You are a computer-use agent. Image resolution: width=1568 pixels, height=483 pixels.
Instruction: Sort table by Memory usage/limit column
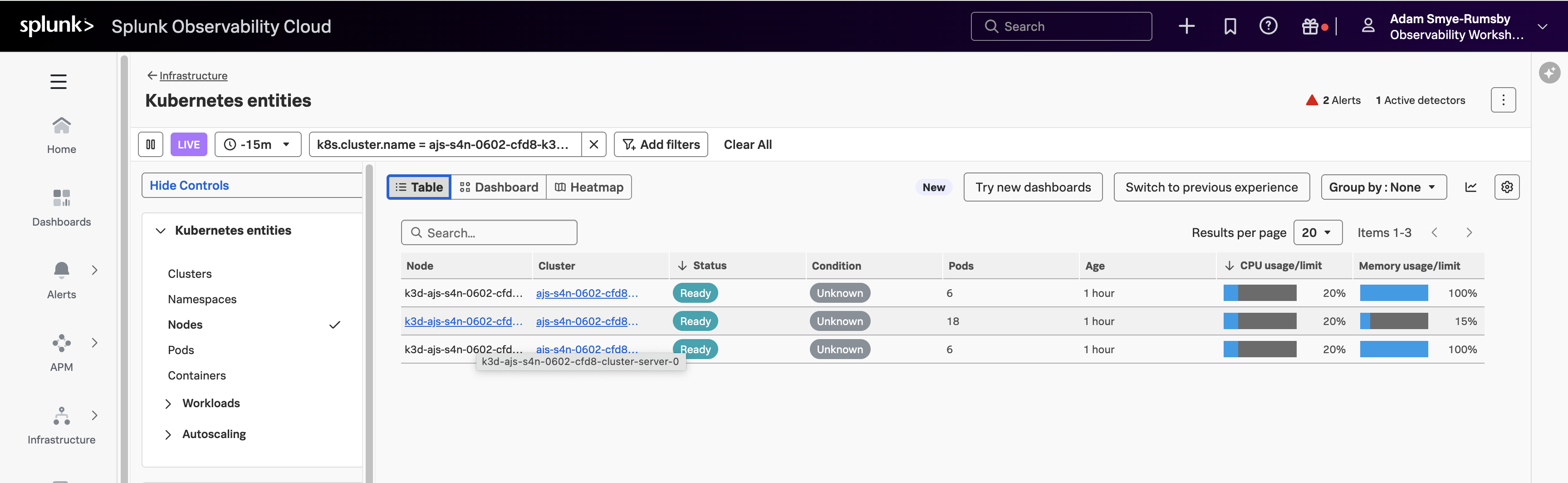tap(1409, 266)
